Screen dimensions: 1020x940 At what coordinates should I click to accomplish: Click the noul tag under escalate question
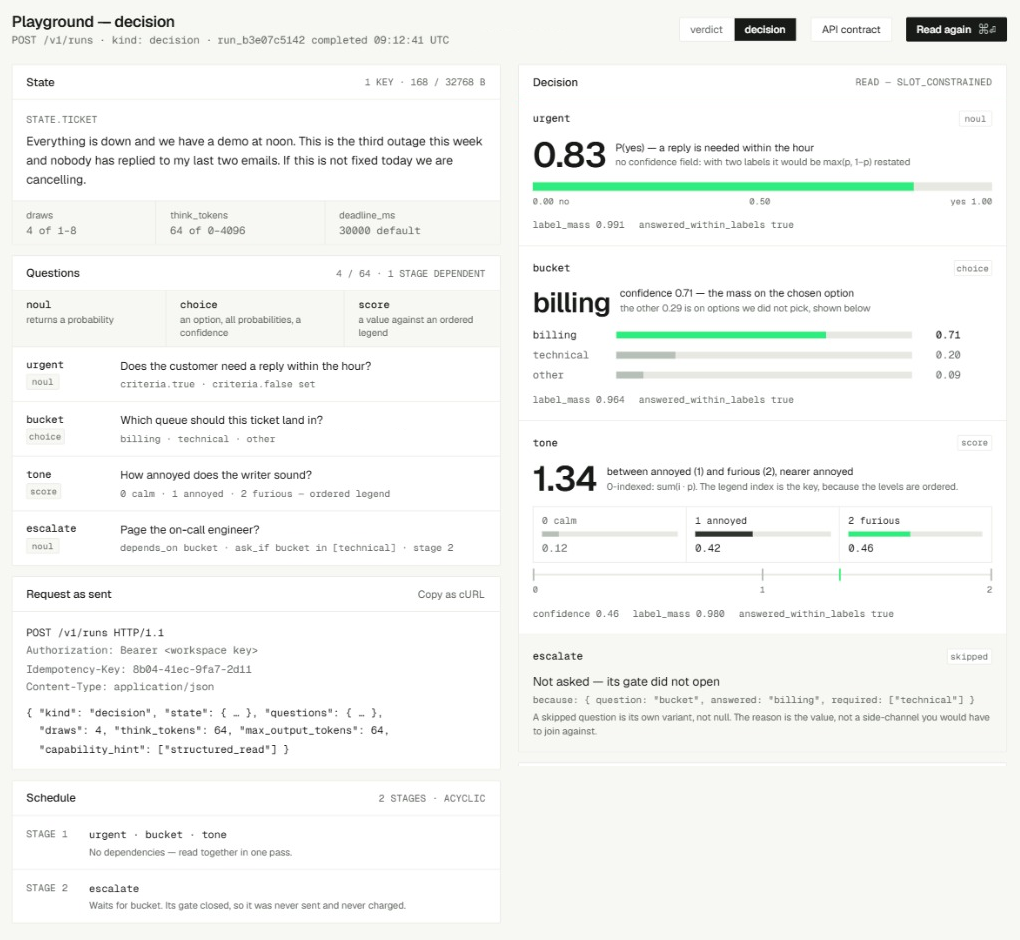point(42,546)
